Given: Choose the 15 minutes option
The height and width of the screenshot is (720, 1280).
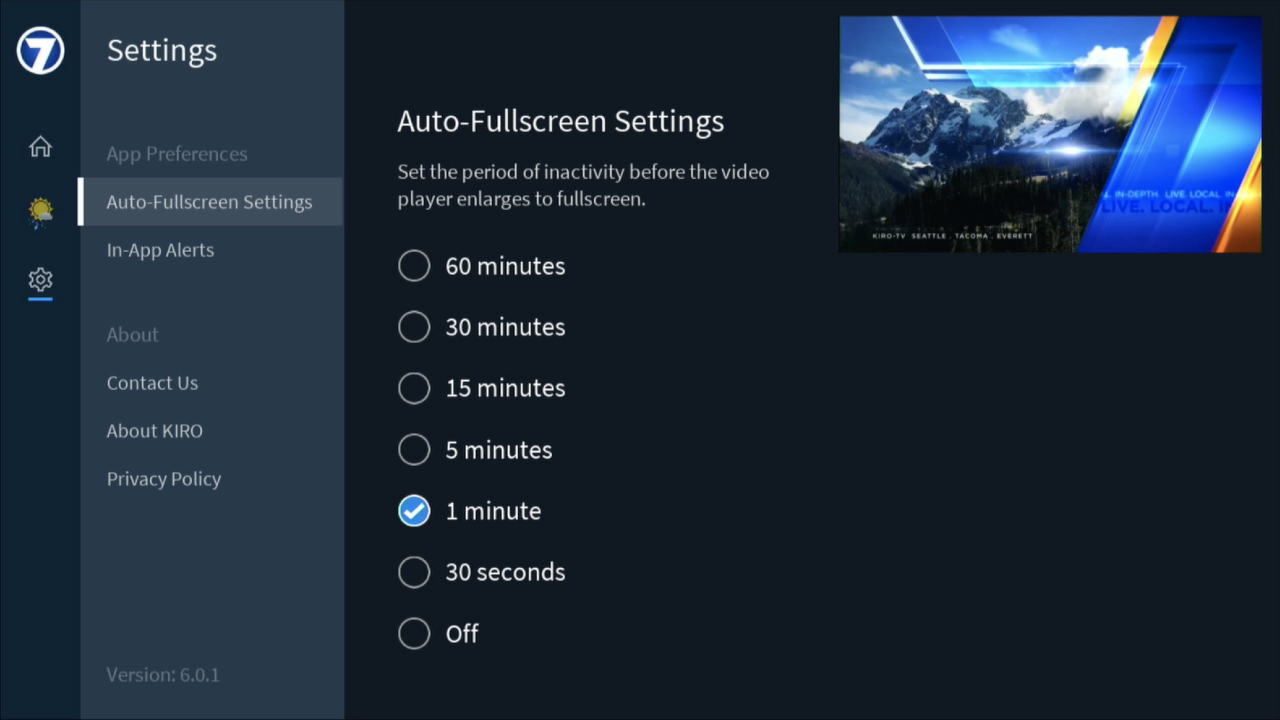Looking at the screenshot, I should 414,388.
